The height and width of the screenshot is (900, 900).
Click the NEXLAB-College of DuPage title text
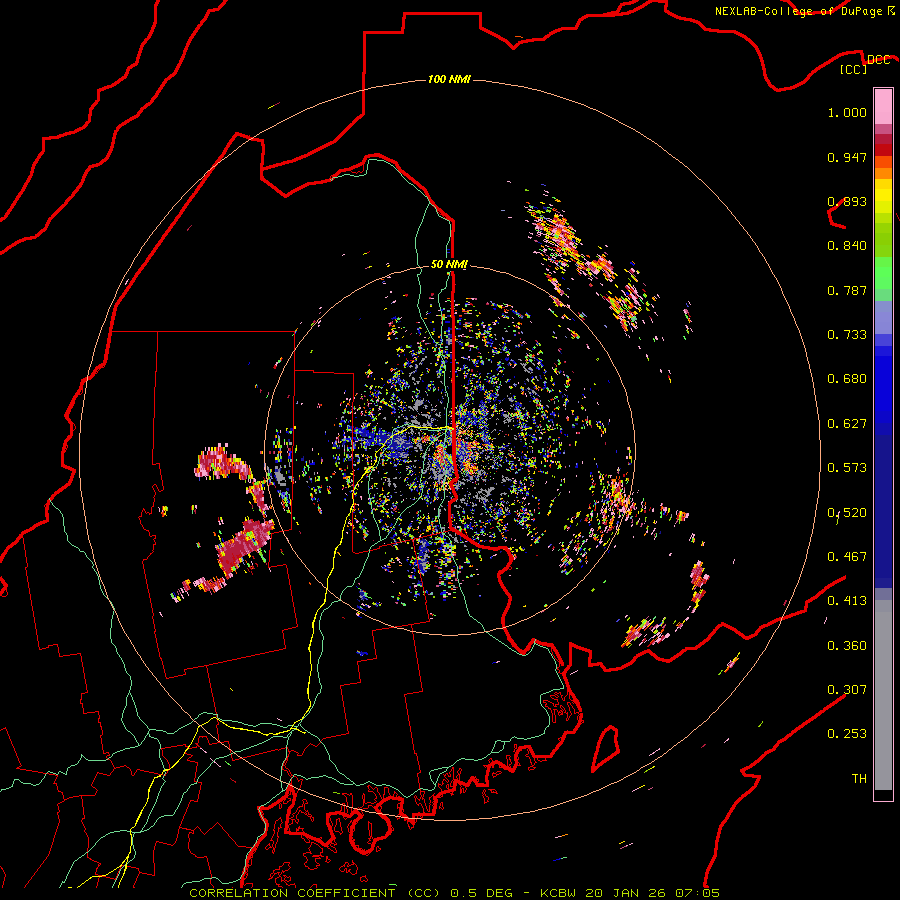click(798, 11)
